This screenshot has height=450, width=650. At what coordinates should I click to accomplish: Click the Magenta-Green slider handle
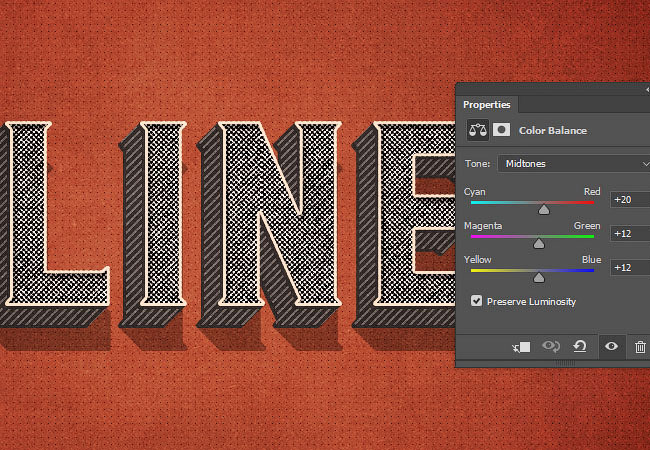point(539,243)
